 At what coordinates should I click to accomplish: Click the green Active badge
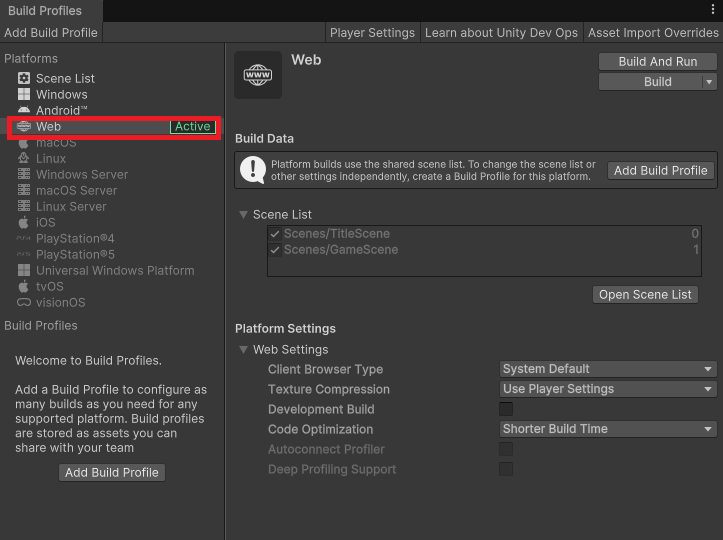pyautogui.click(x=193, y=126)
